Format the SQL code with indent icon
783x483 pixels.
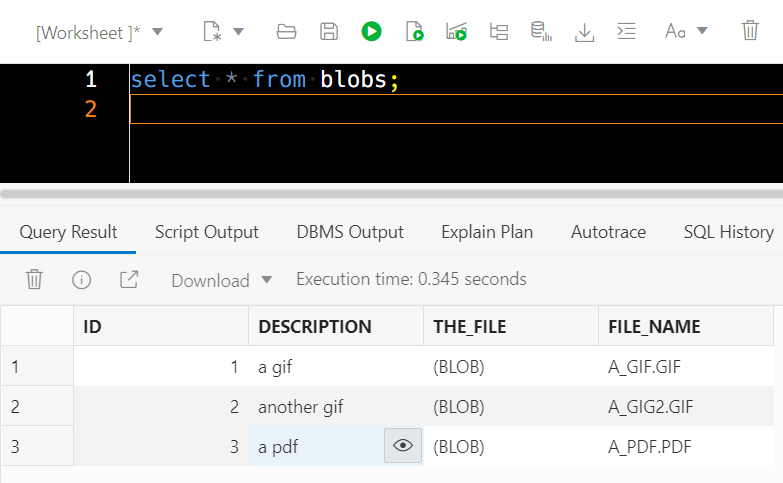[626, 31]
